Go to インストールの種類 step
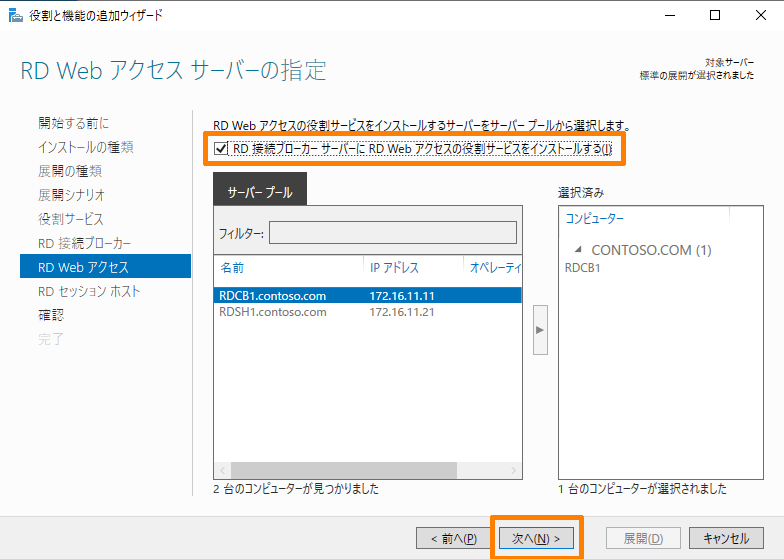This screenshot has height=559, width=784. (x=86, y=147)
